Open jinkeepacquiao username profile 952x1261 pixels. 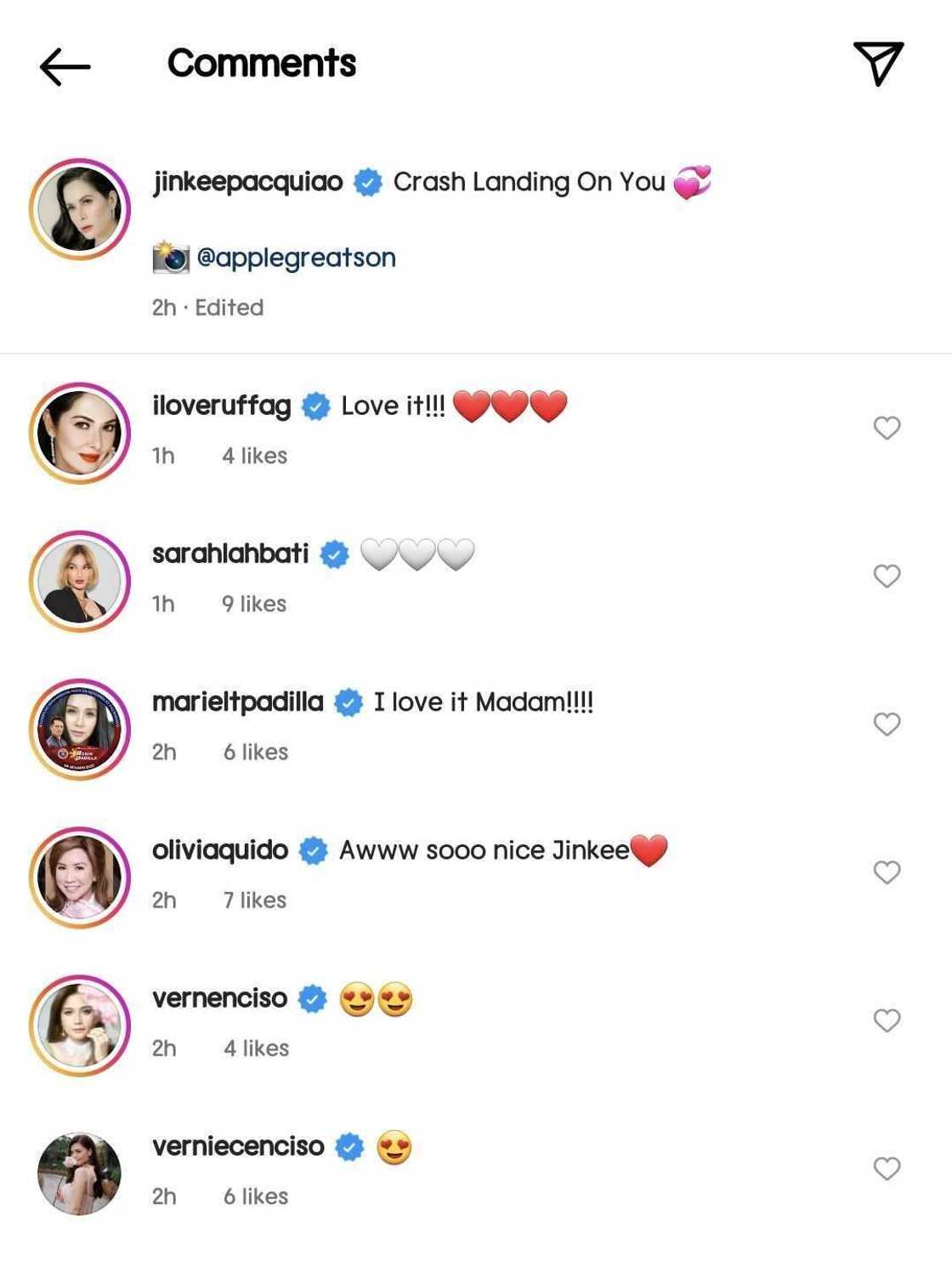(247, 182)
